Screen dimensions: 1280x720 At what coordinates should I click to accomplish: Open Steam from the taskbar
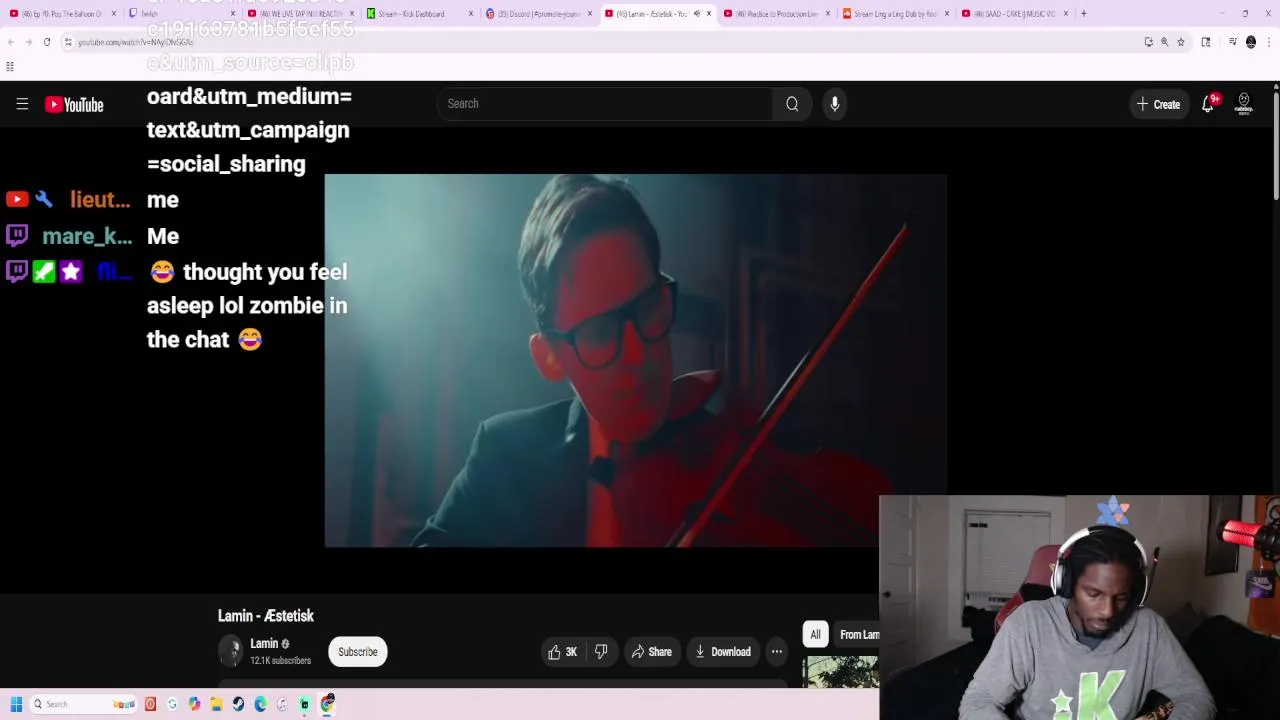tap(238, 704)
